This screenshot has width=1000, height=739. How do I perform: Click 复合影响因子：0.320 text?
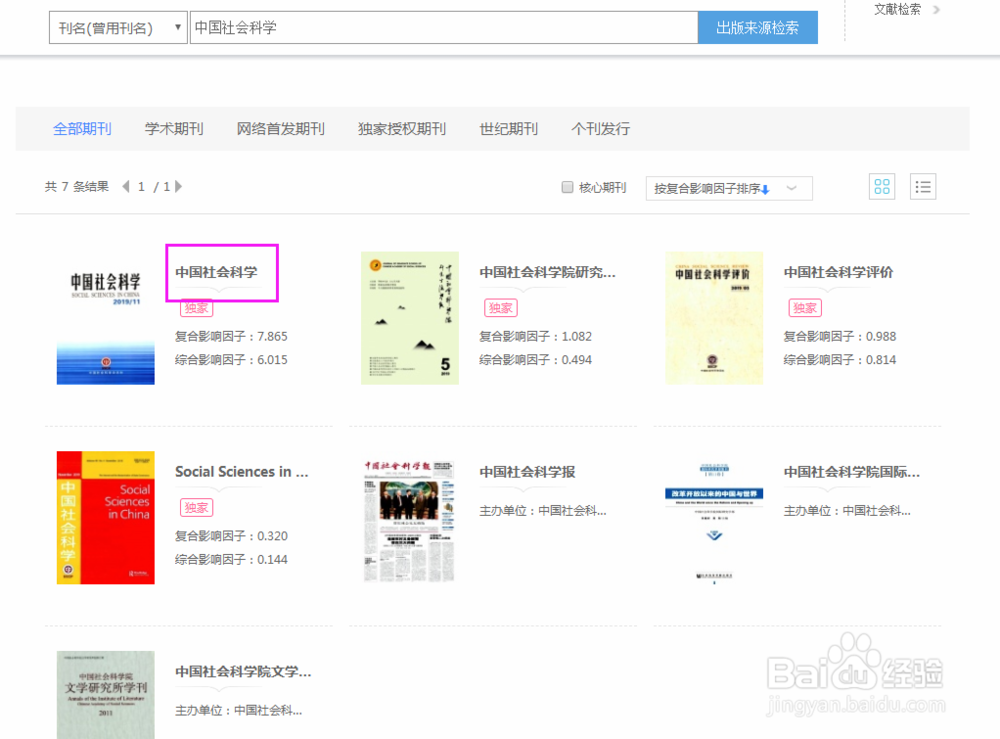(232, 536)
